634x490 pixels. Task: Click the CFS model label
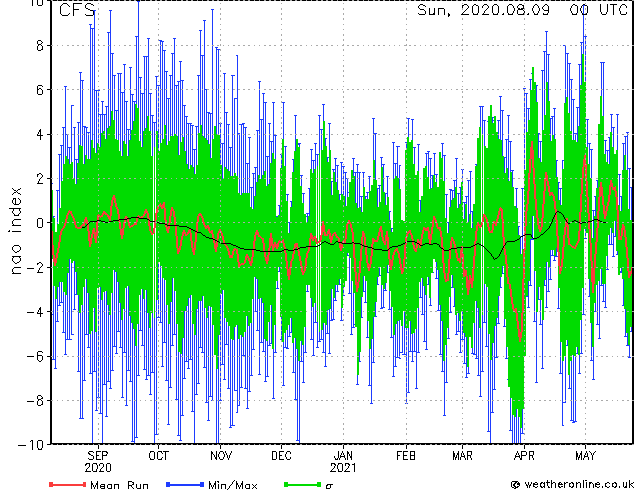pos(77,10)
